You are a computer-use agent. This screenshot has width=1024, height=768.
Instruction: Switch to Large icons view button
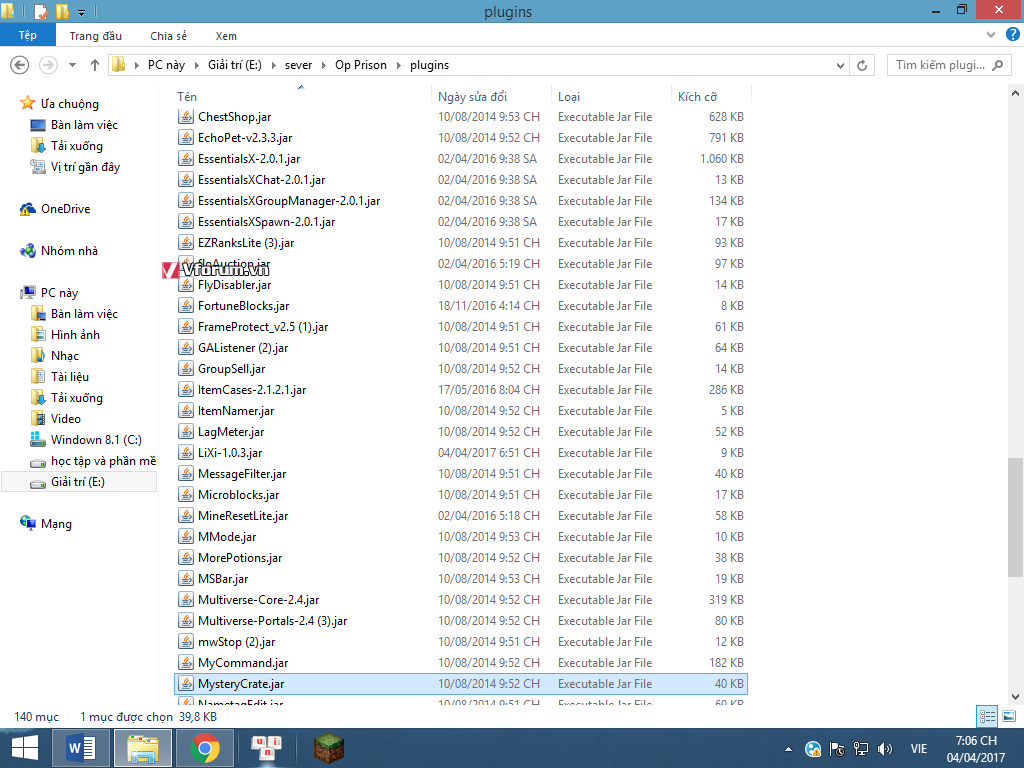pos(1009,716)
